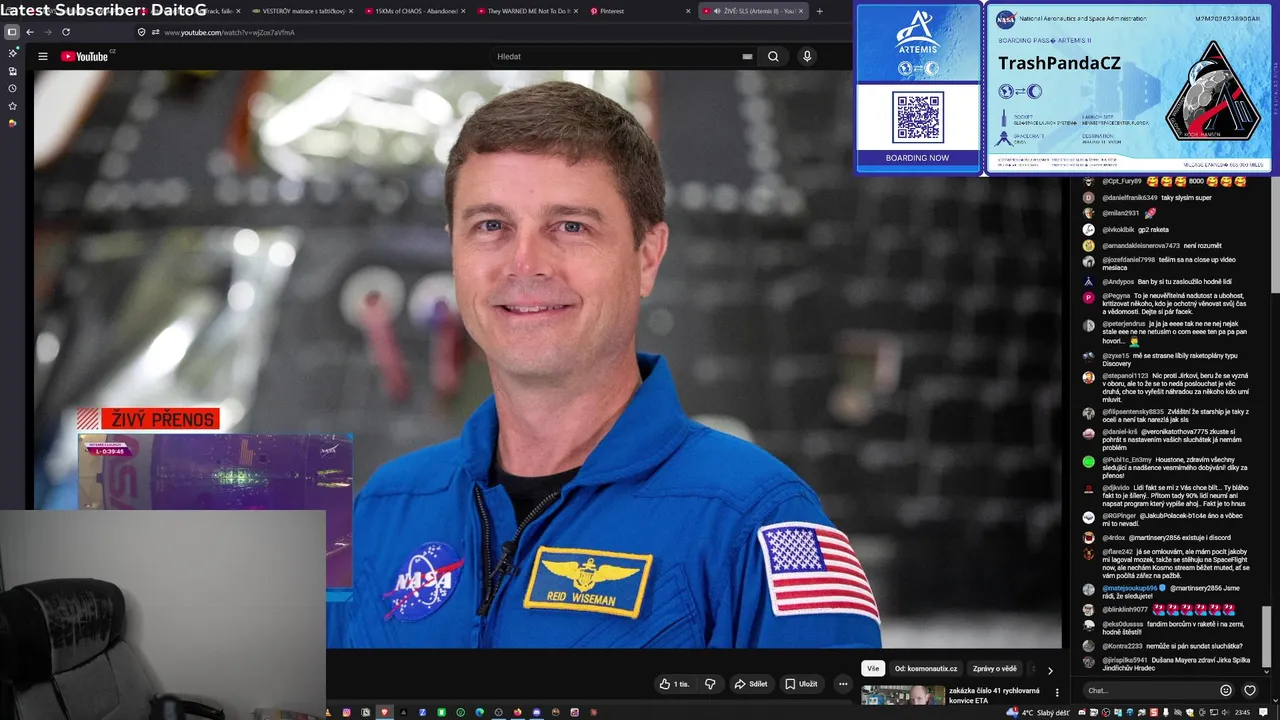The image size is (1280, 720).
Task: Open the bookmarks star sidebar icon
Action: coord(12,105)
